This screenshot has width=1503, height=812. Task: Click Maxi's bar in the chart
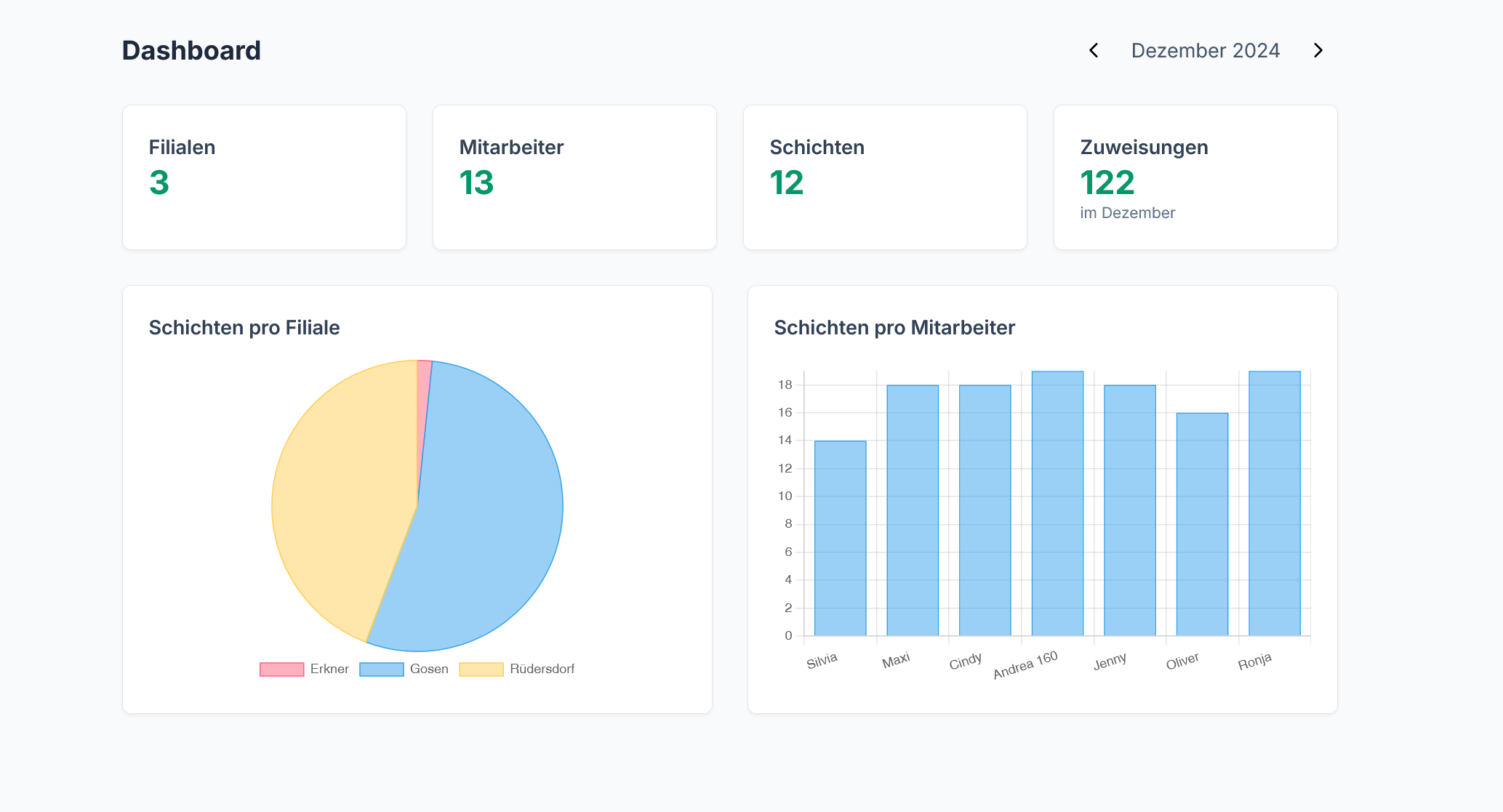913,510
